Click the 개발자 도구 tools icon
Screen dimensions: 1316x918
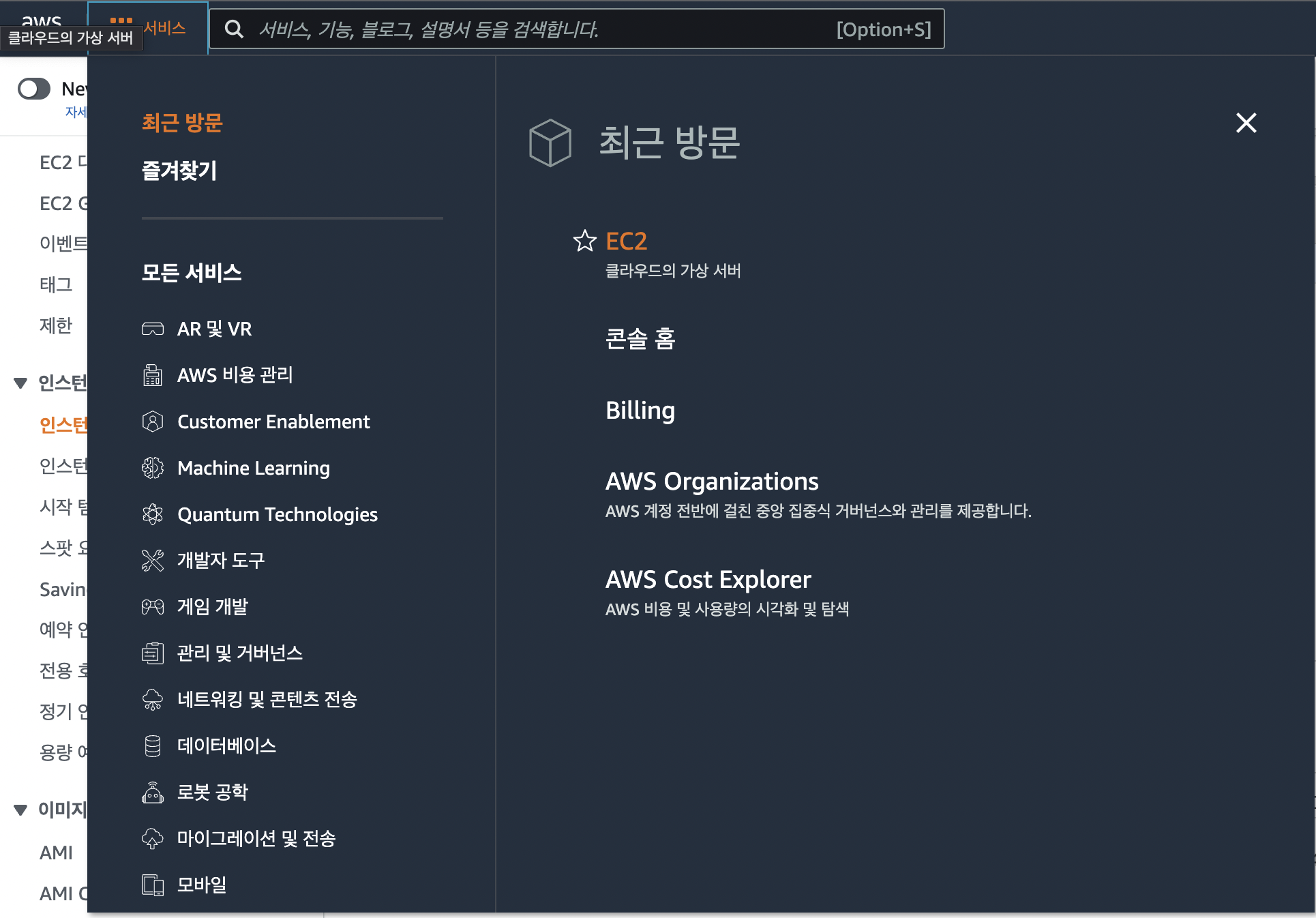[x=153, y=561]
